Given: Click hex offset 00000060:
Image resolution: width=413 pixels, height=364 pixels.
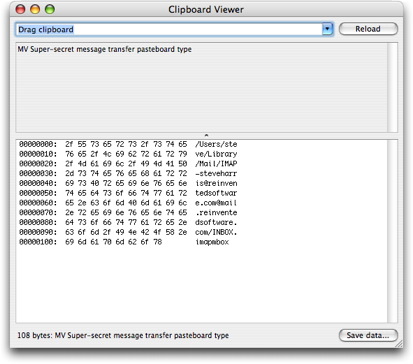Looking at the screenshot, I should tap(38, 203).
